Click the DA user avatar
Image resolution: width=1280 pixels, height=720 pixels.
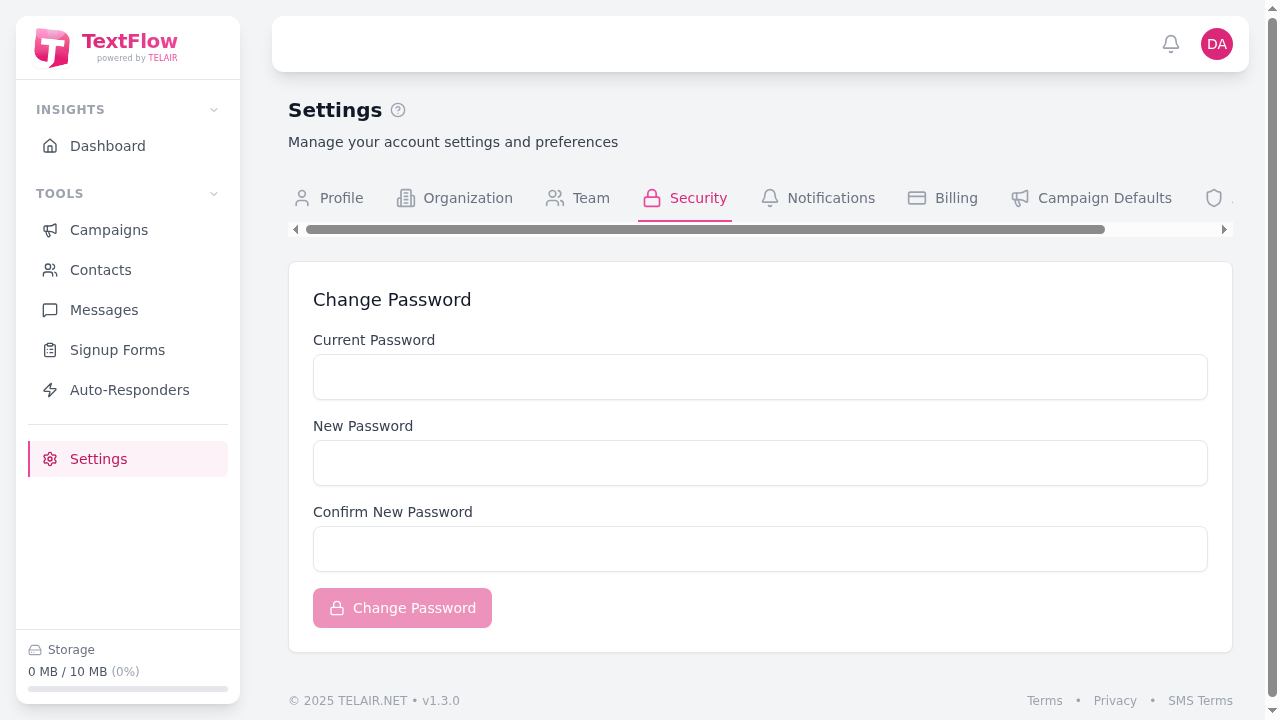tap(1217, 44)
